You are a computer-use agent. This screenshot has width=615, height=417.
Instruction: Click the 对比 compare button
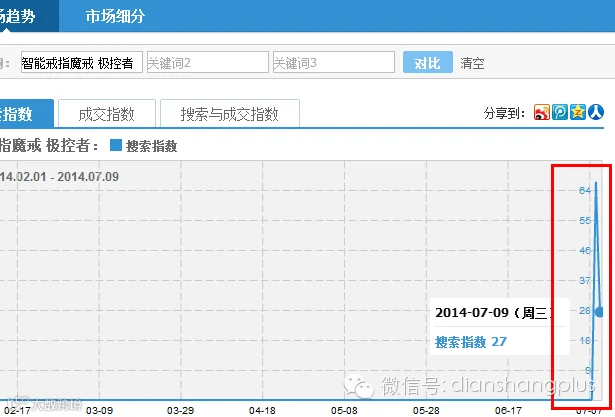[x=428, y=62]
